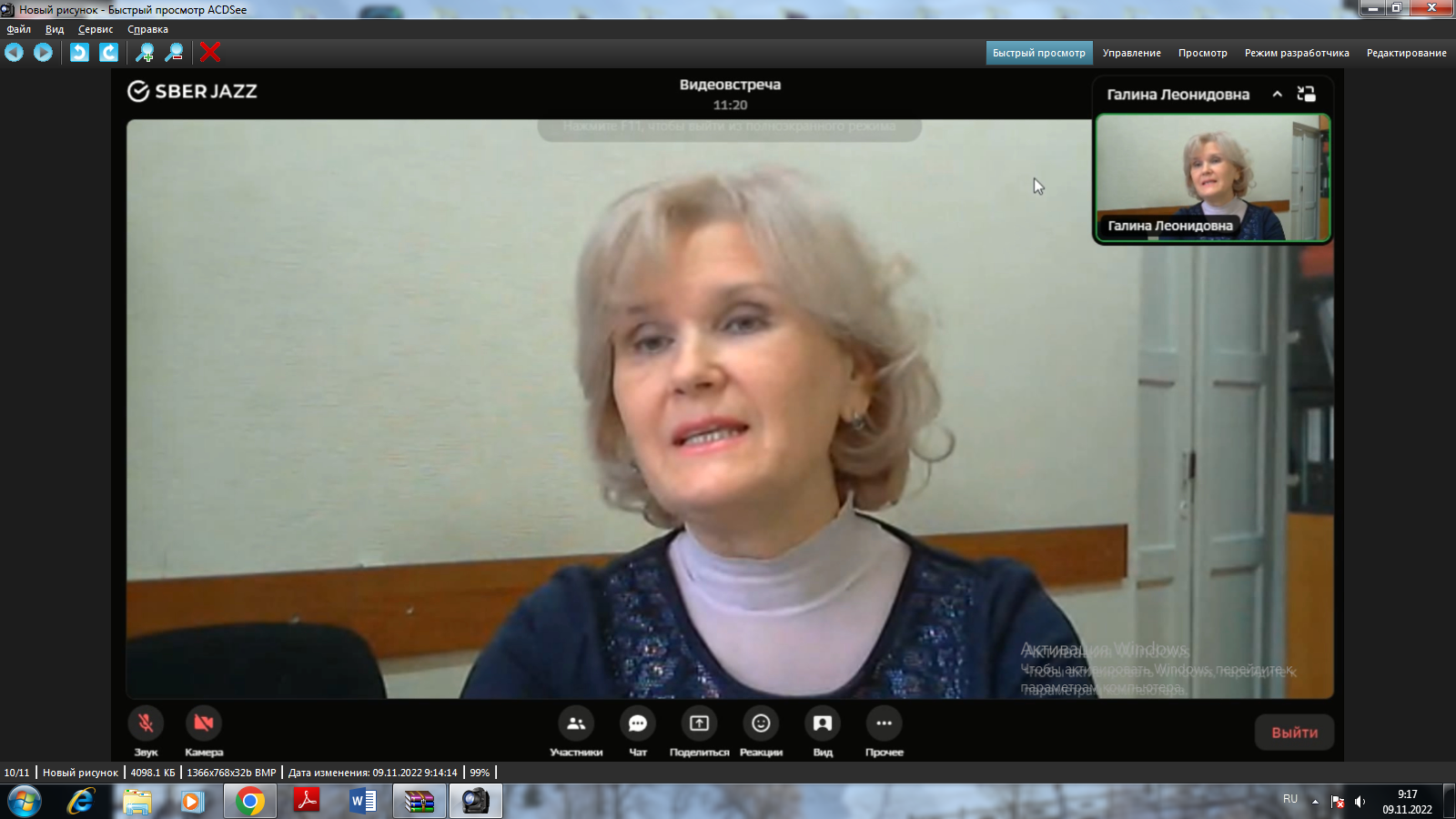The image size is (1456, 819).
Task: Rotate the image left
Action: click(x=79, y=53)
